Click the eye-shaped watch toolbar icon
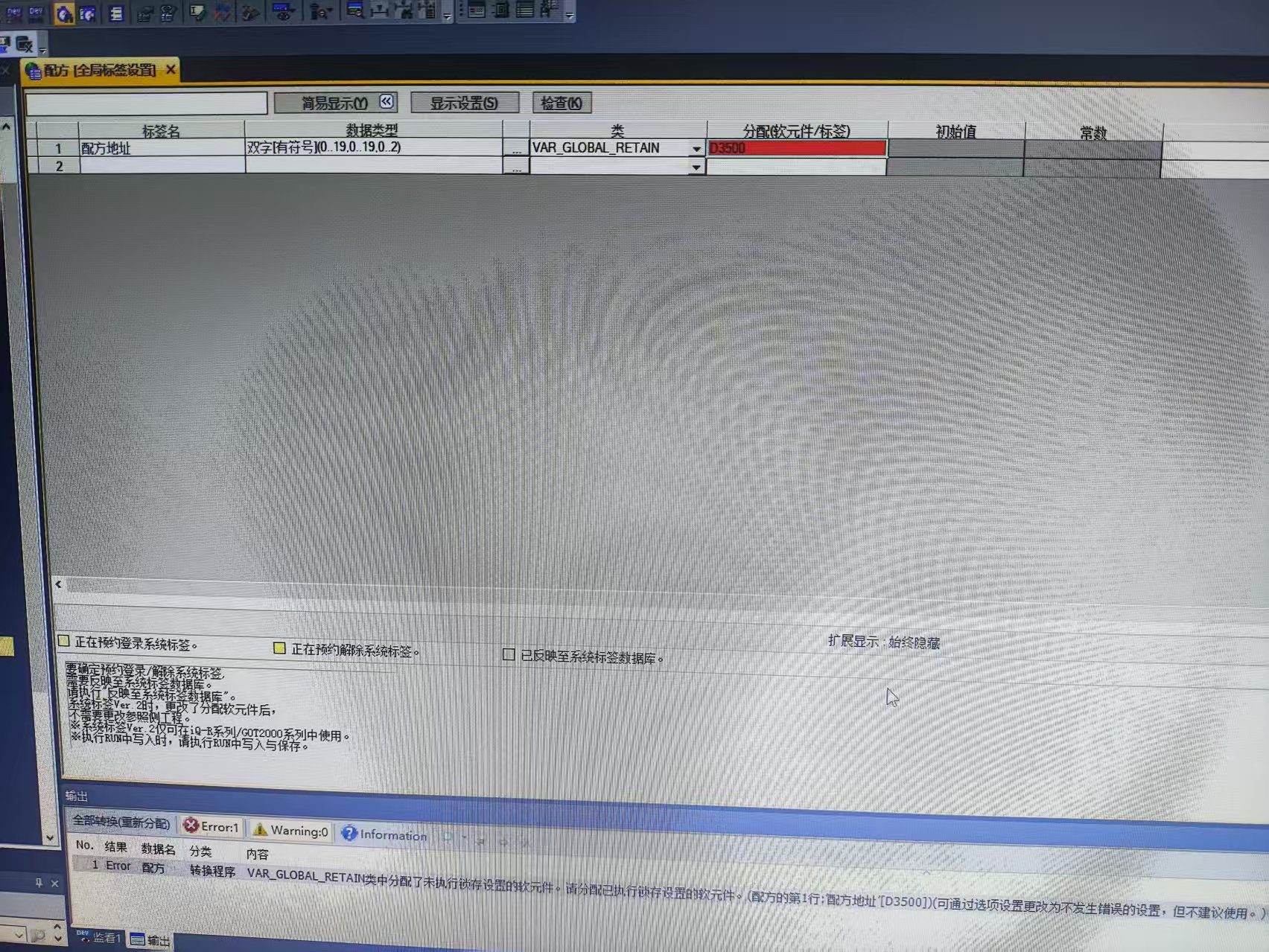The width and height of the screenshot is (1269, 952). point(282,13)
